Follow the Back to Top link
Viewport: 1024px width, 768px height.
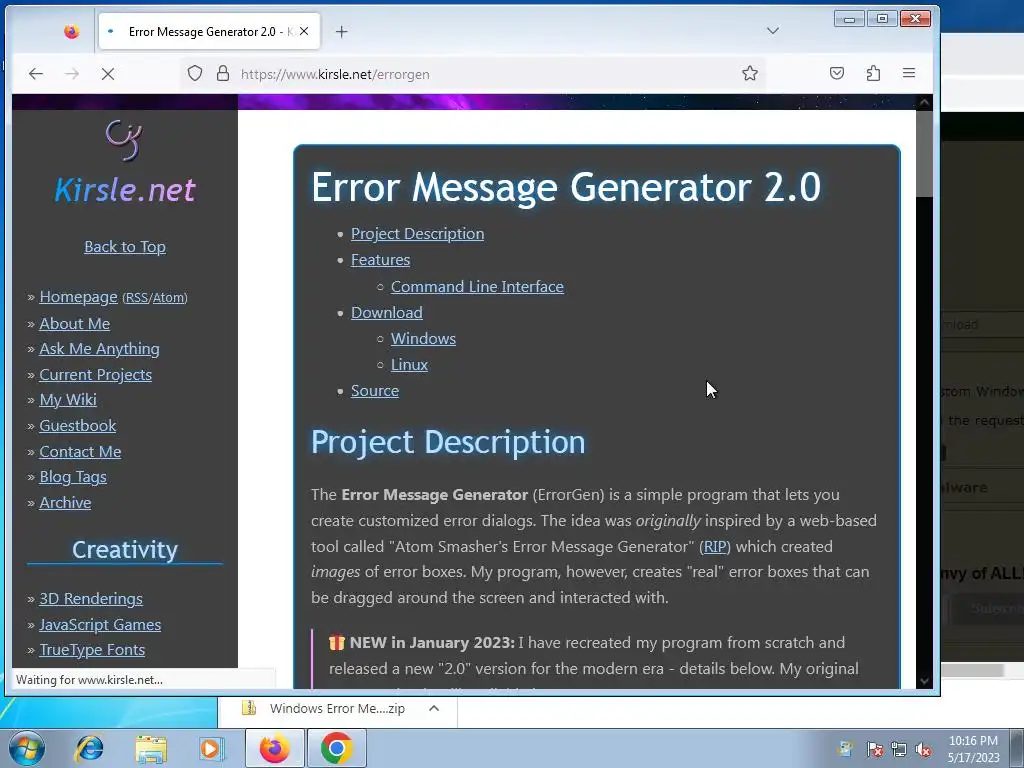tap(125, 247)
